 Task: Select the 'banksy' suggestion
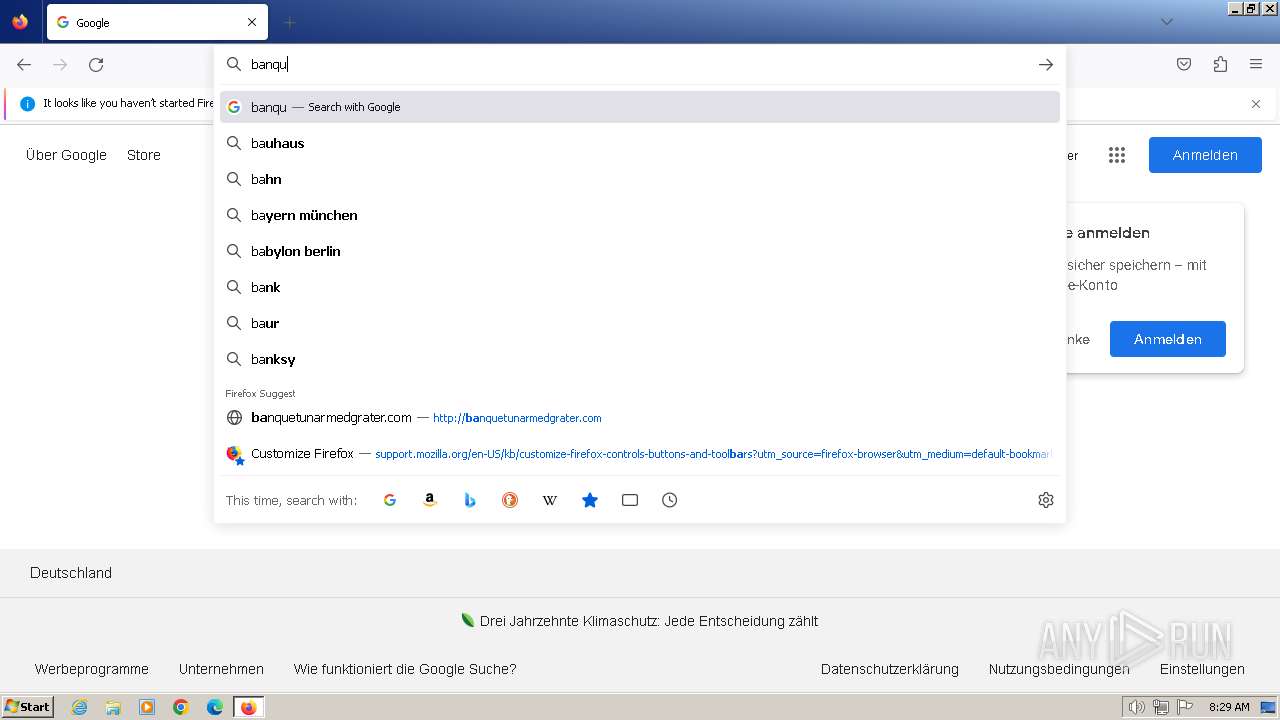640,359
